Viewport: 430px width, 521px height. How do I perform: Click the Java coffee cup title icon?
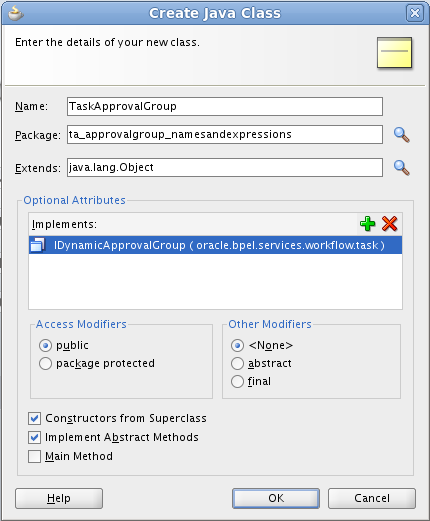click(x=15, y=13)
